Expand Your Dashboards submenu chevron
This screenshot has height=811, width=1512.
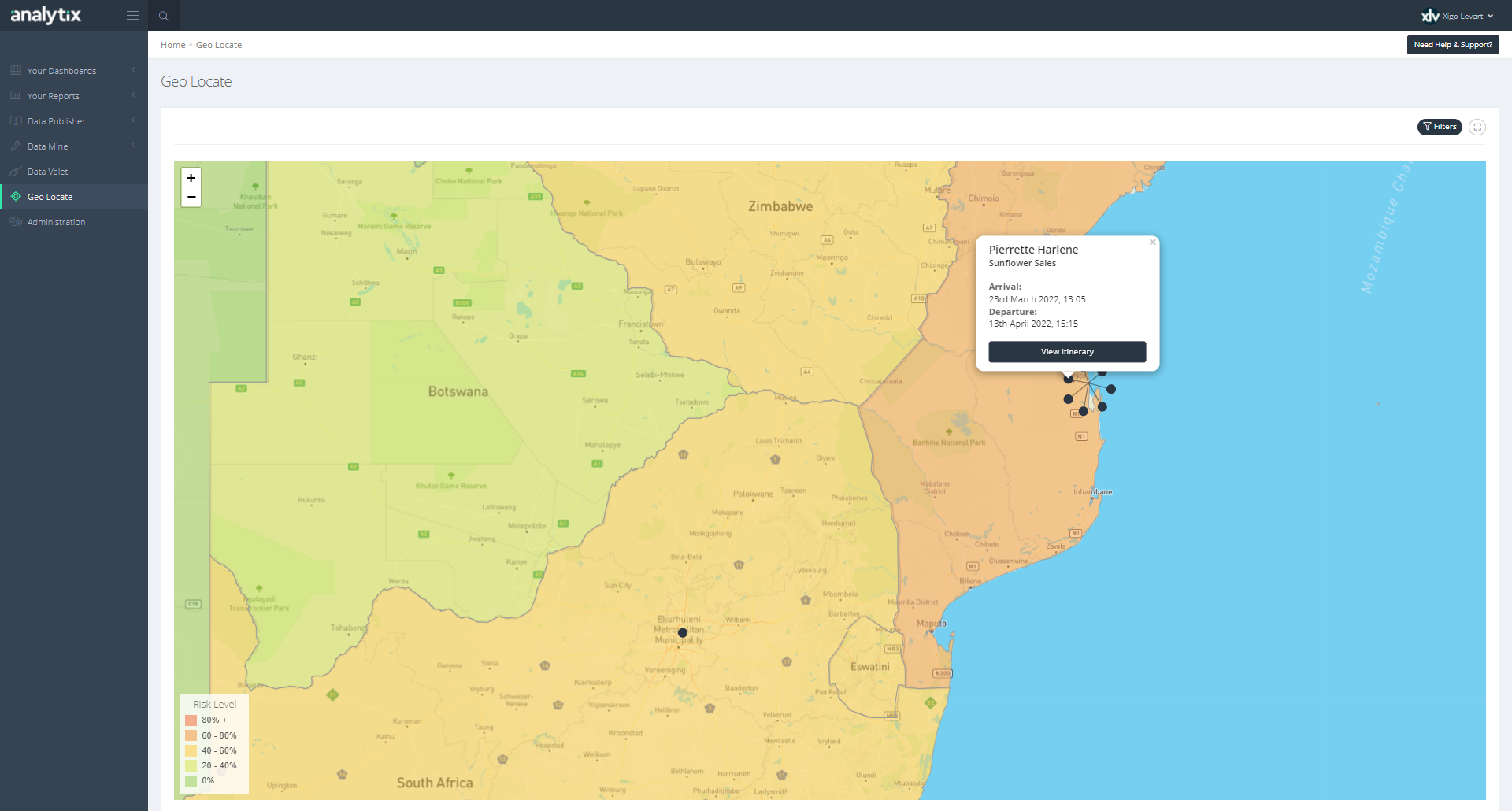point(133,70)
